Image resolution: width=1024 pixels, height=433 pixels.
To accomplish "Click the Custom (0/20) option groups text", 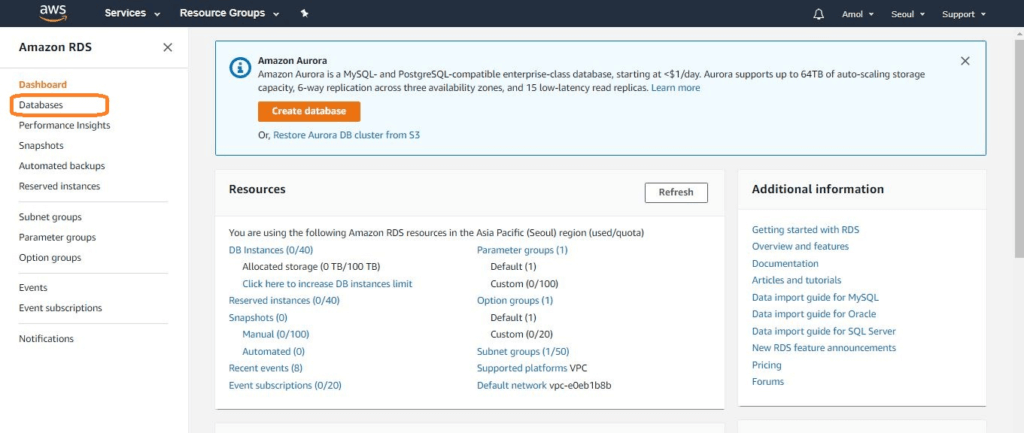I will tap(522, 334).
